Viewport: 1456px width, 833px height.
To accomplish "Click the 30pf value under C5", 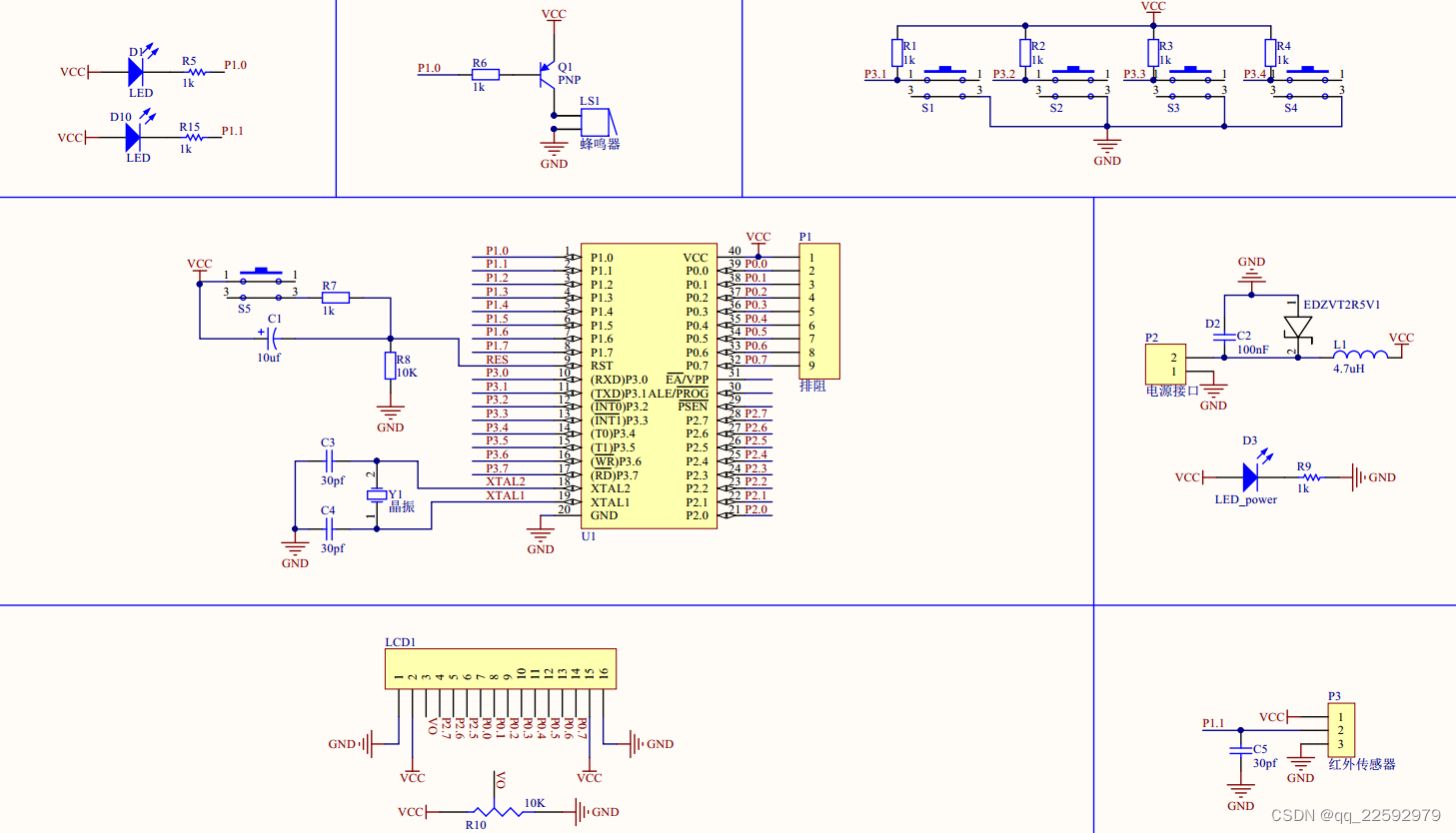I will [x=1265, y=763].
